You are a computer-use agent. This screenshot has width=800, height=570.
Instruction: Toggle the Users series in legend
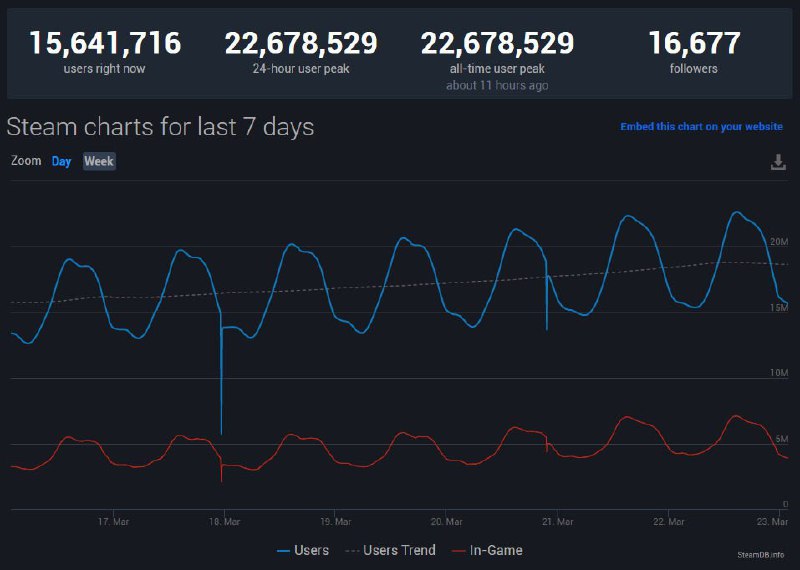point(303,550)
